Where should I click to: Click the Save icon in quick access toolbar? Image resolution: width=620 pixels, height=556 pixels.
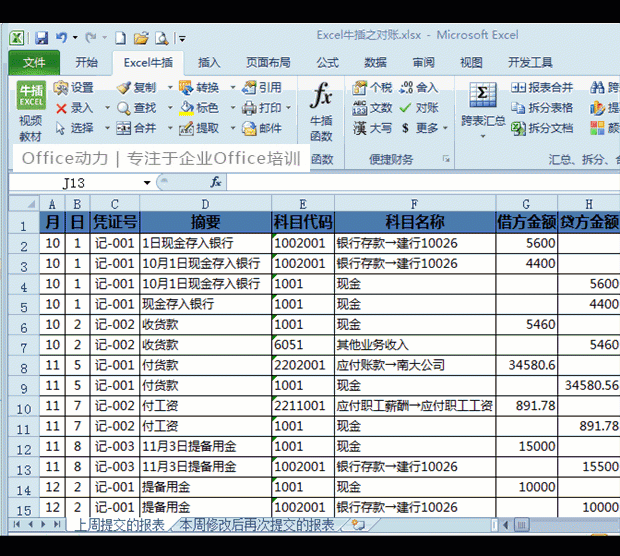coord(41,38)
